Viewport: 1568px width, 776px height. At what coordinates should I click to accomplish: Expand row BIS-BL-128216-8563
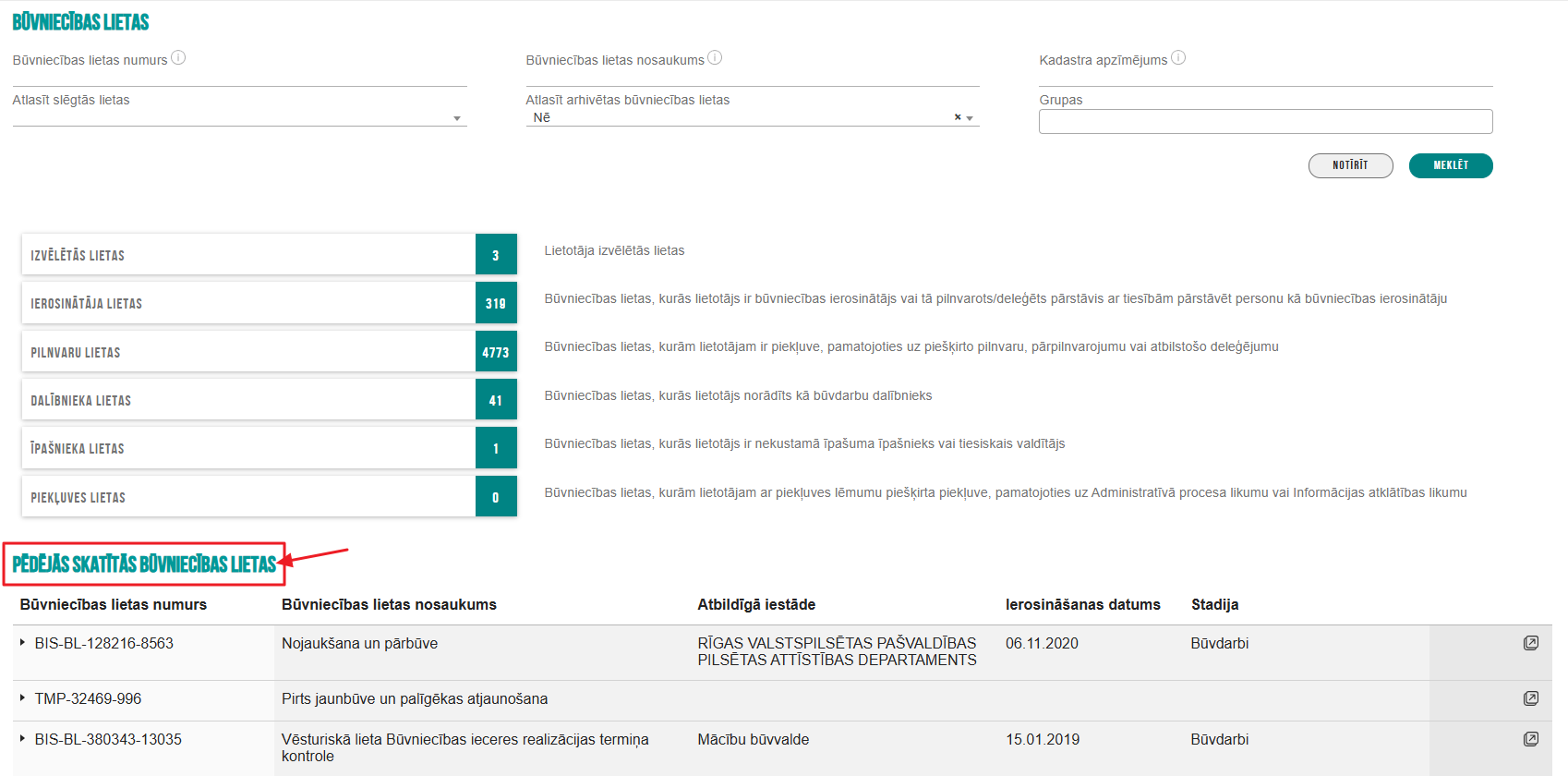22,642
